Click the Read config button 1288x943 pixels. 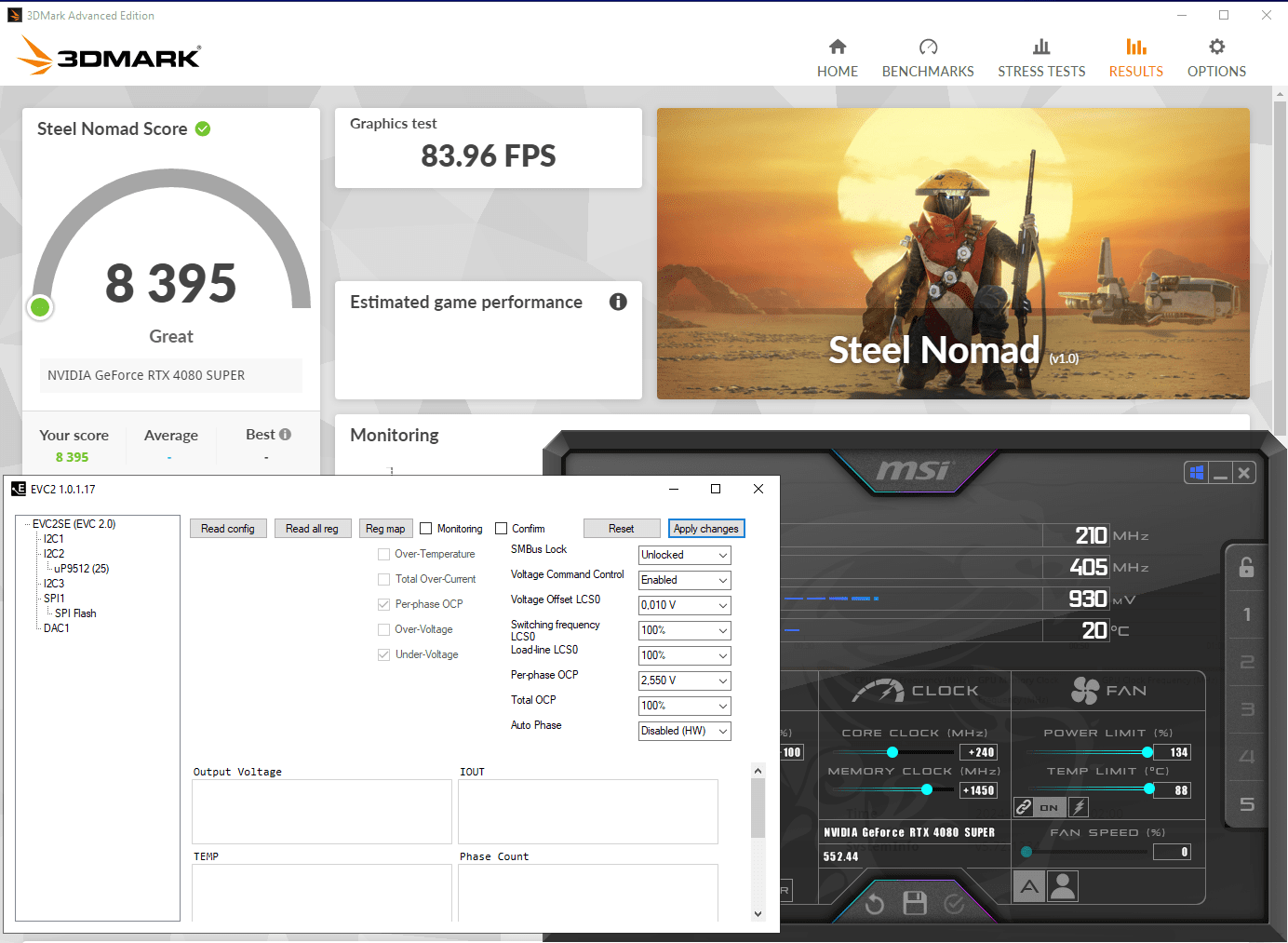pos(228,529)
